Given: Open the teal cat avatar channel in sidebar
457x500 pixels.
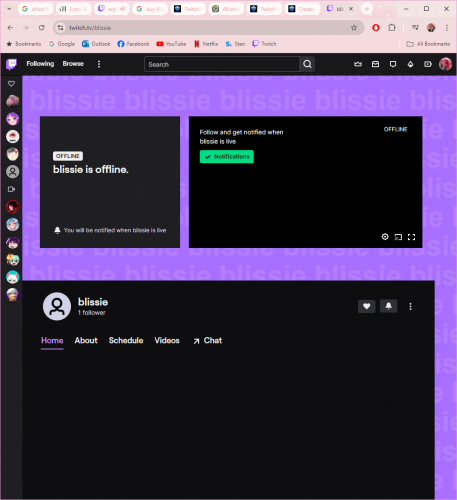Looking at the screenshot, I should click(x=13, y=277).
